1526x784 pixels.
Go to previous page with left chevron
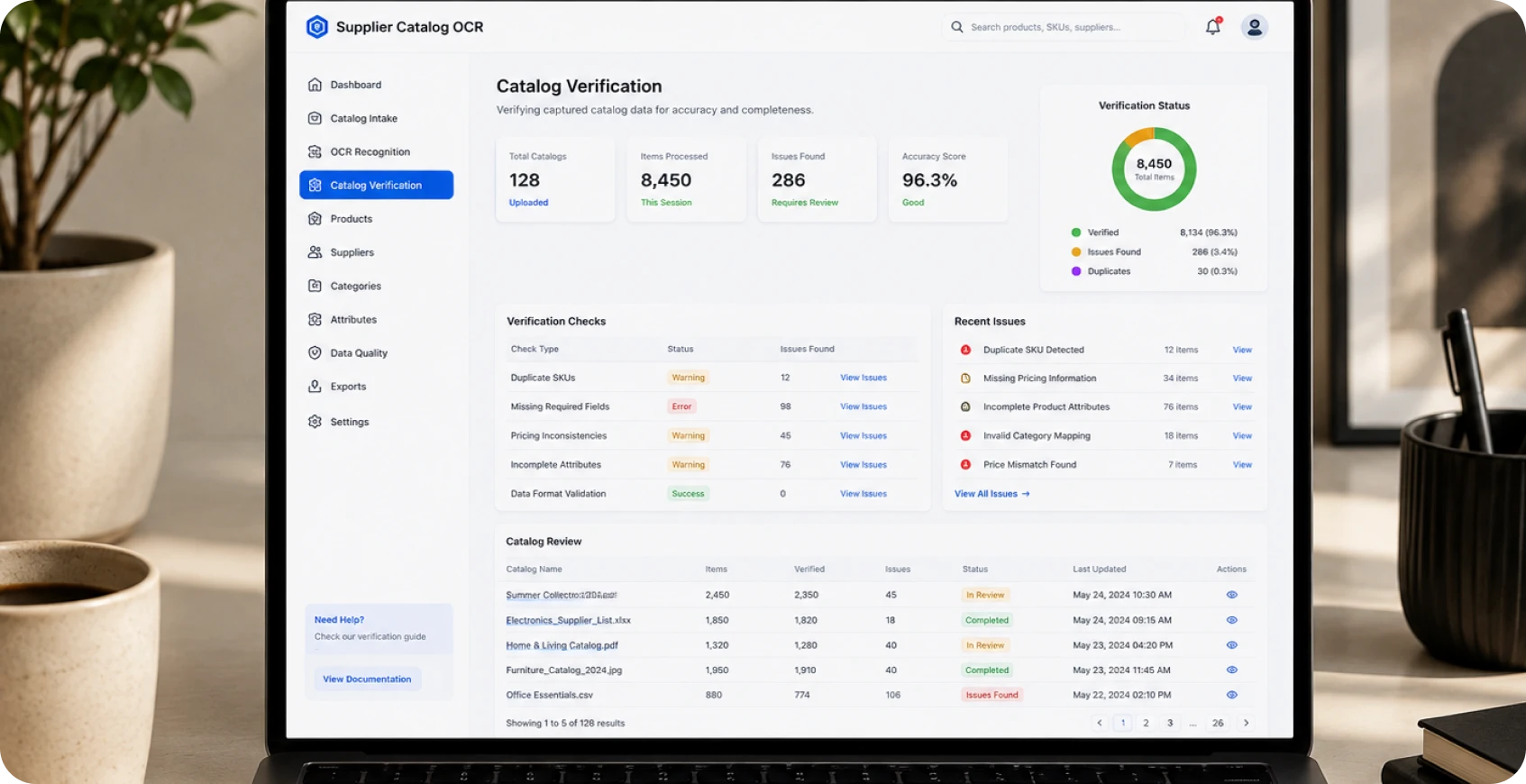(x=1099, y=723)
